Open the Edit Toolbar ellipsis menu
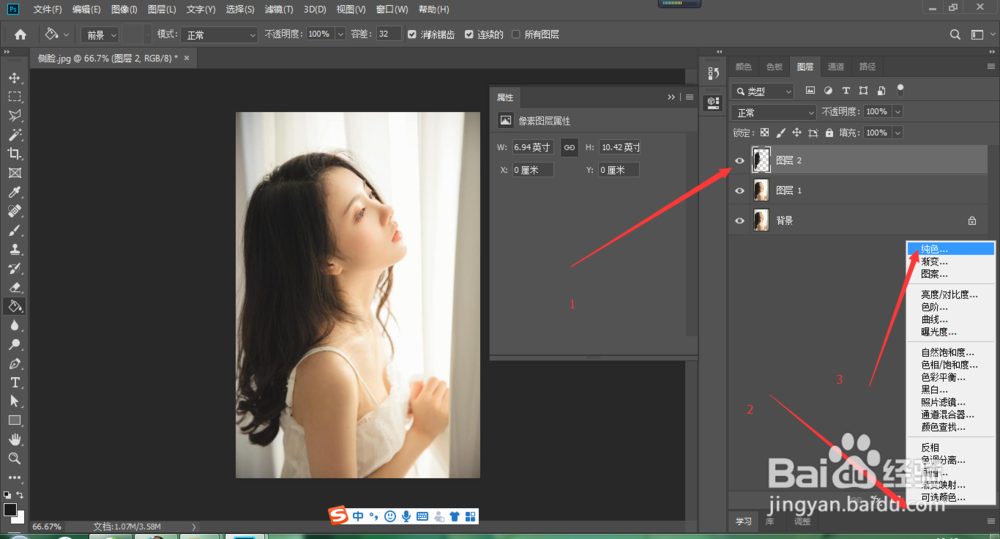This screenshot has width=1000, height=539. [x=14, y=477]
